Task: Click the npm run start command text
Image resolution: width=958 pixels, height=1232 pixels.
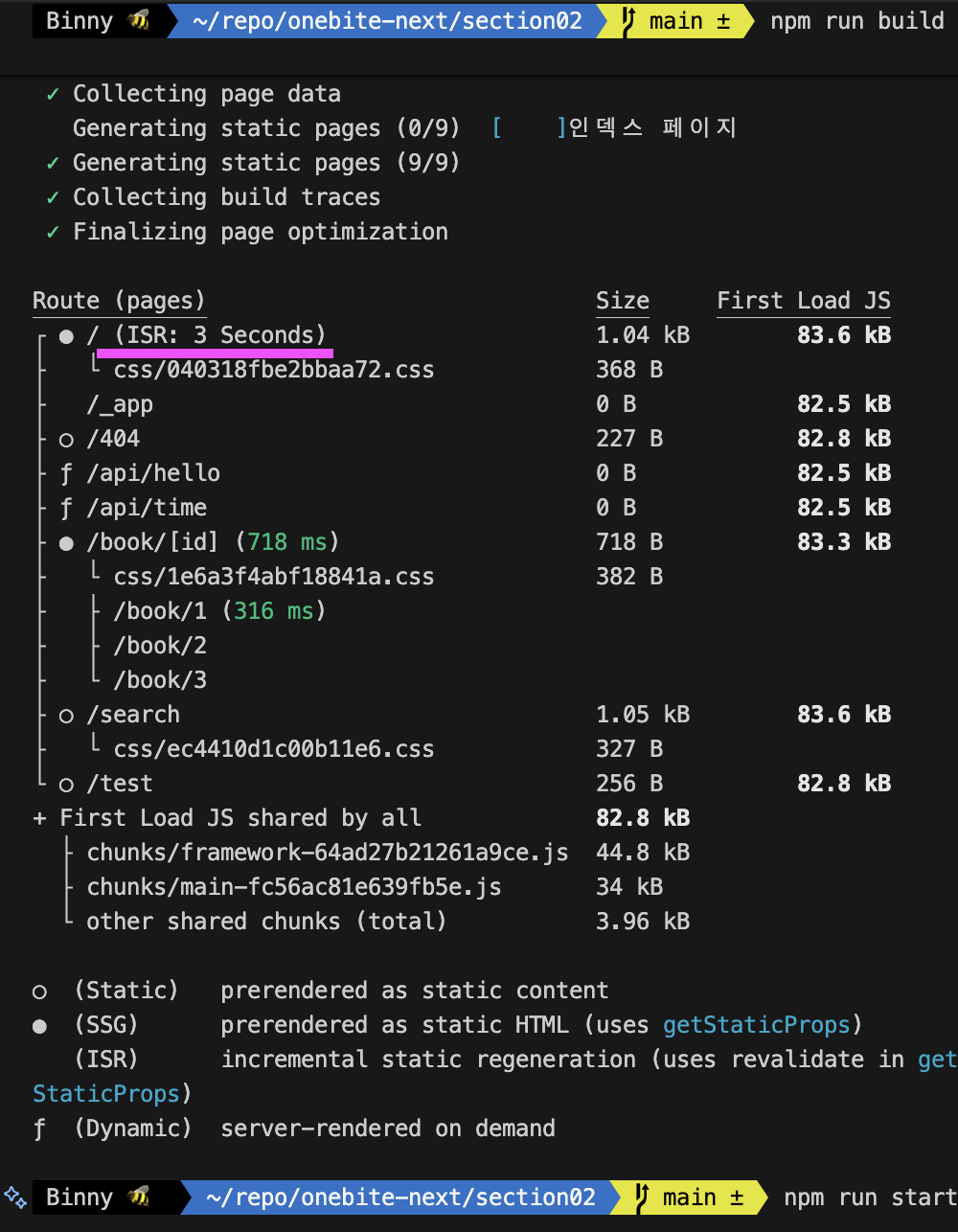Action: [869, 1198]
